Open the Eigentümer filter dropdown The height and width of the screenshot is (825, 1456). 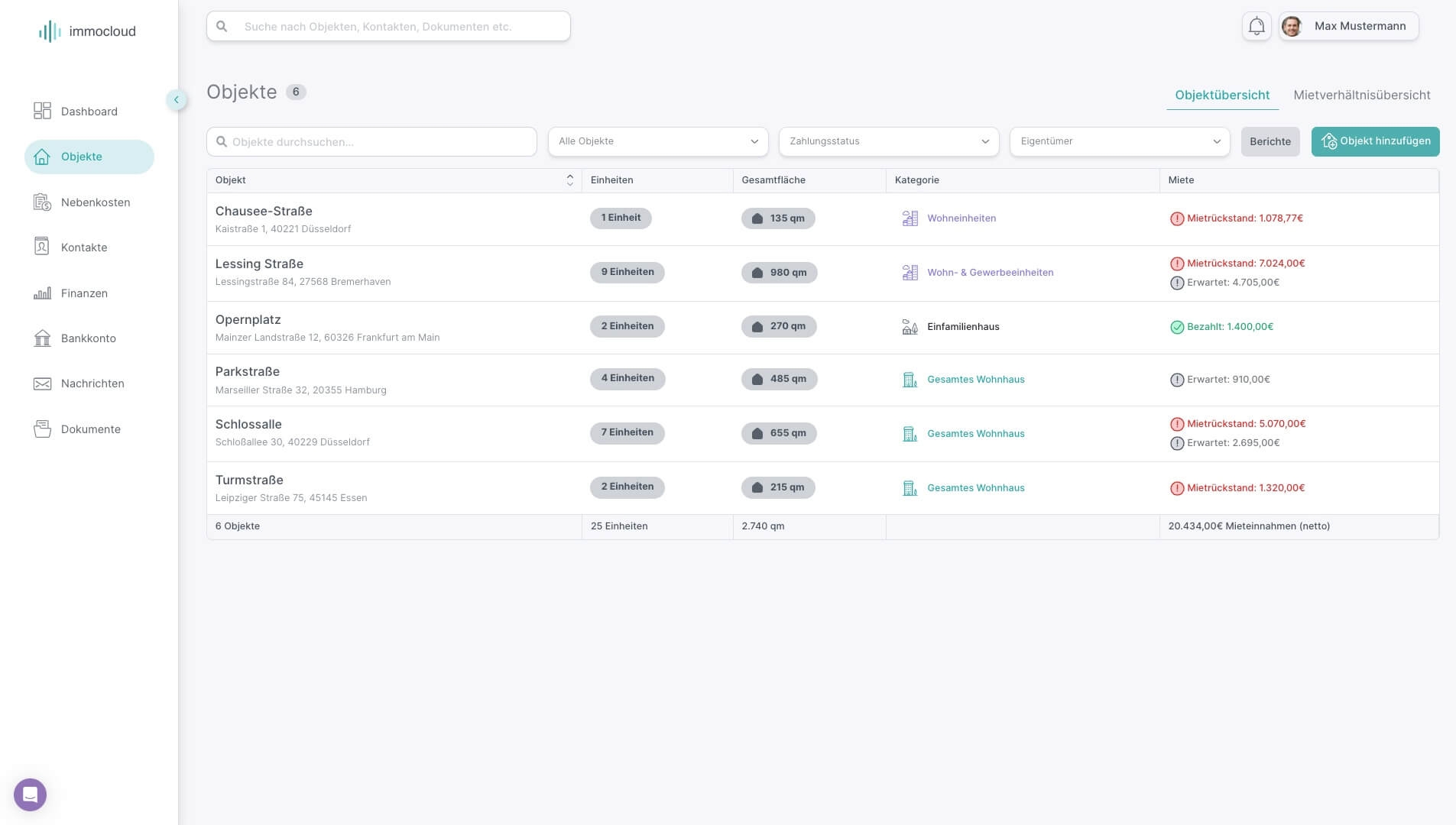click(x=1119, y=141)
